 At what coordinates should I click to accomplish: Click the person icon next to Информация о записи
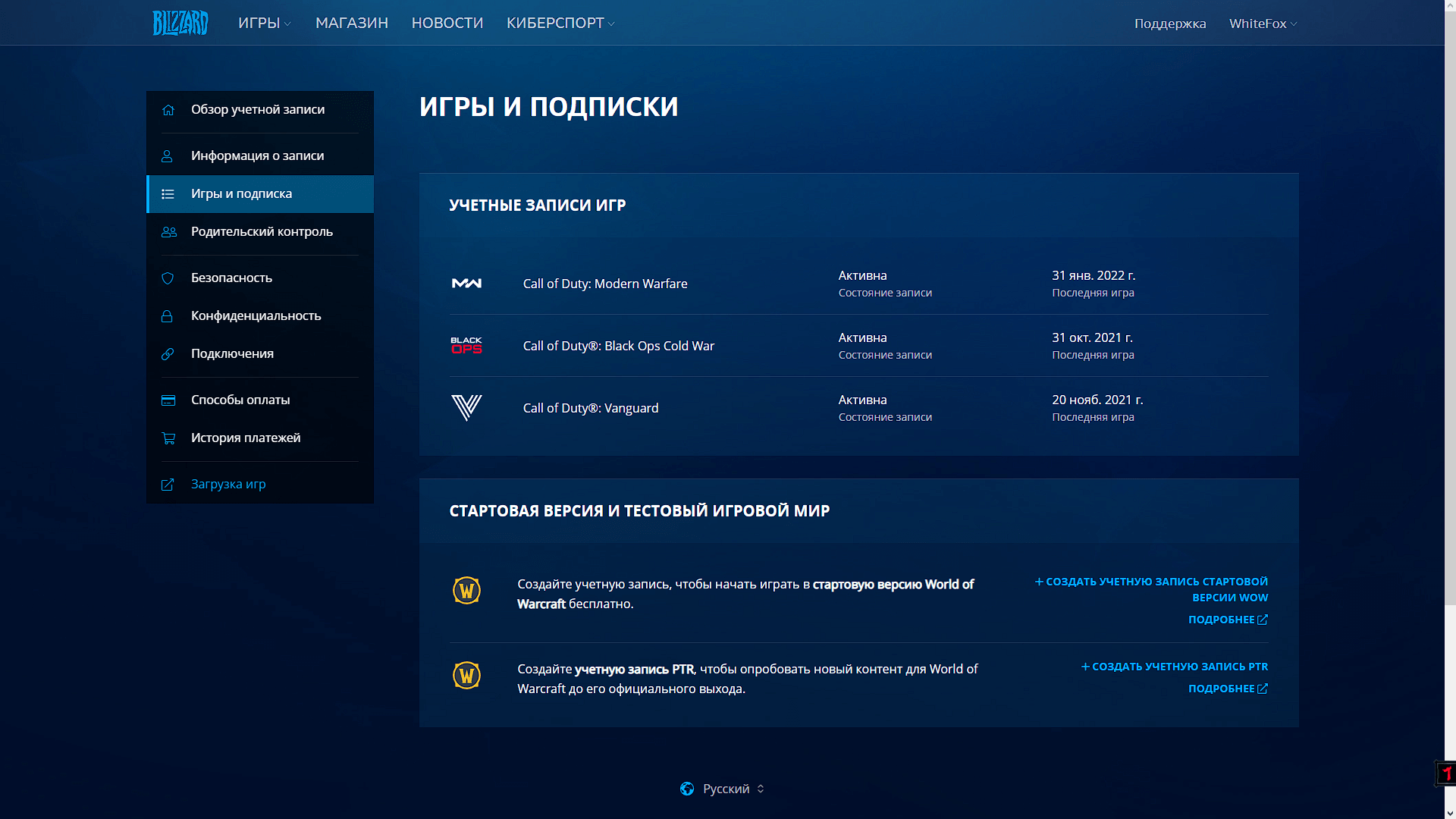click(167, 156)
